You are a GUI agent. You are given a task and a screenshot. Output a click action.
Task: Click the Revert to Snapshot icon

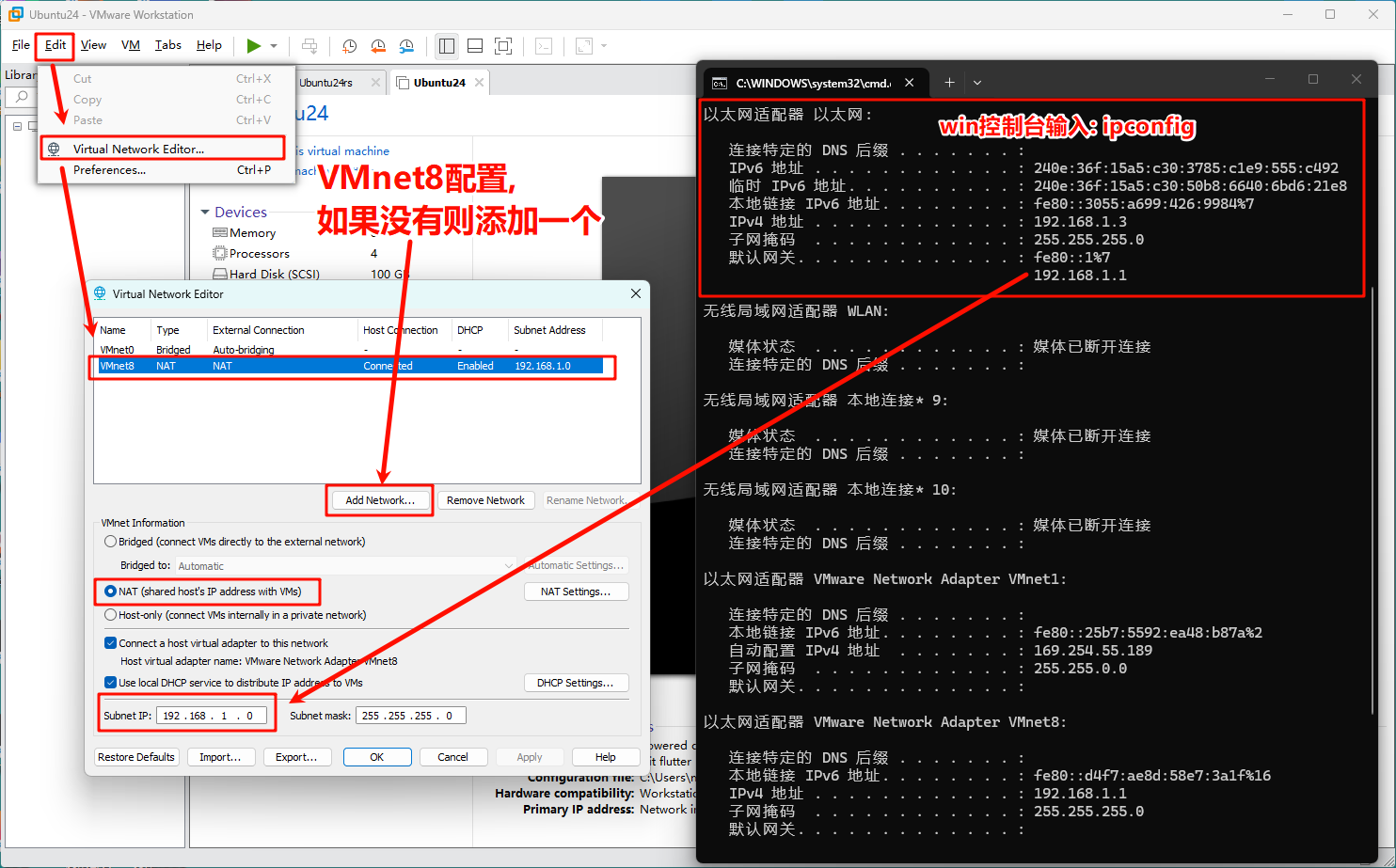click(378, 45)
